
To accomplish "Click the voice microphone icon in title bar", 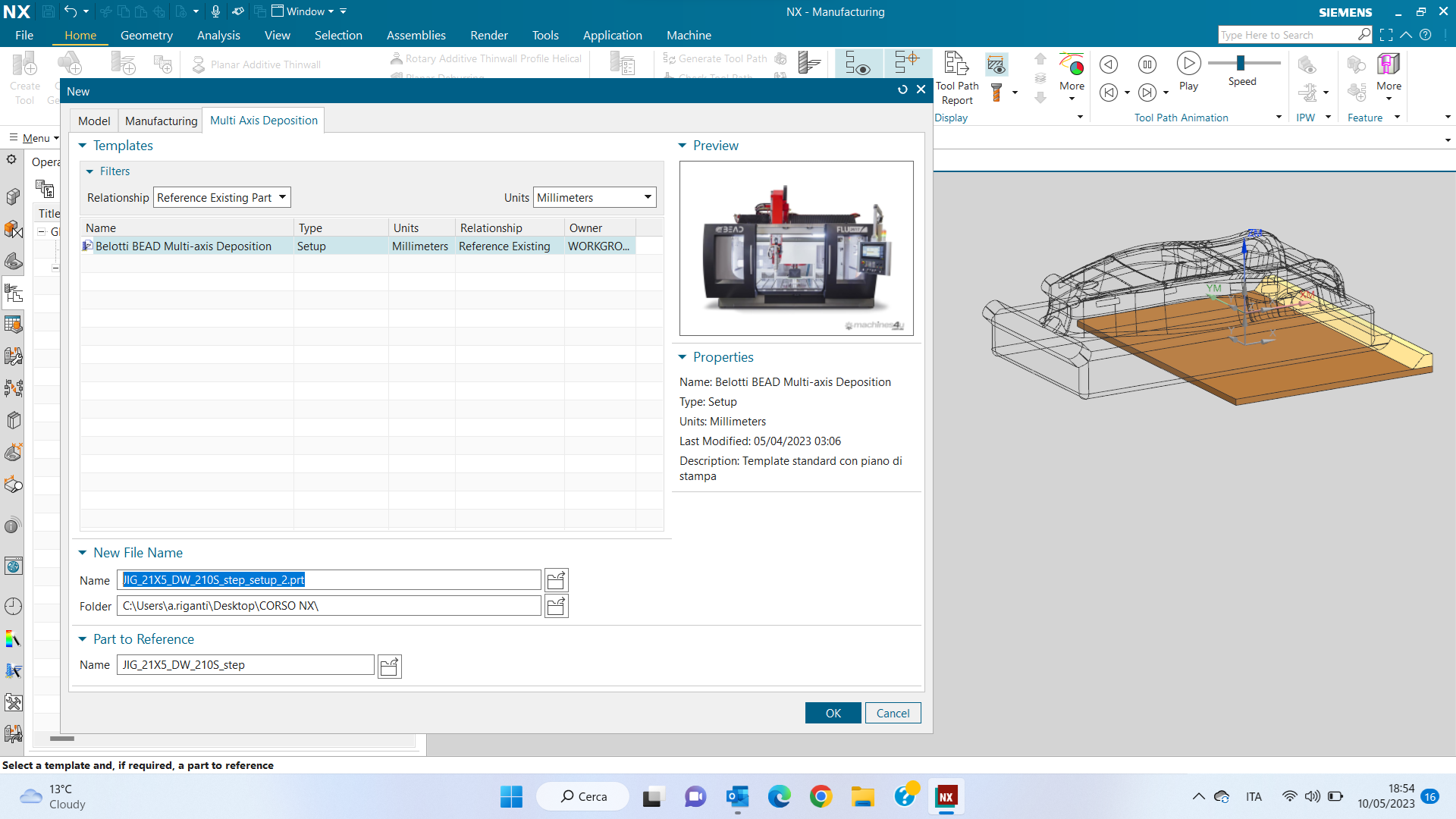I will (x=215, y=11).
